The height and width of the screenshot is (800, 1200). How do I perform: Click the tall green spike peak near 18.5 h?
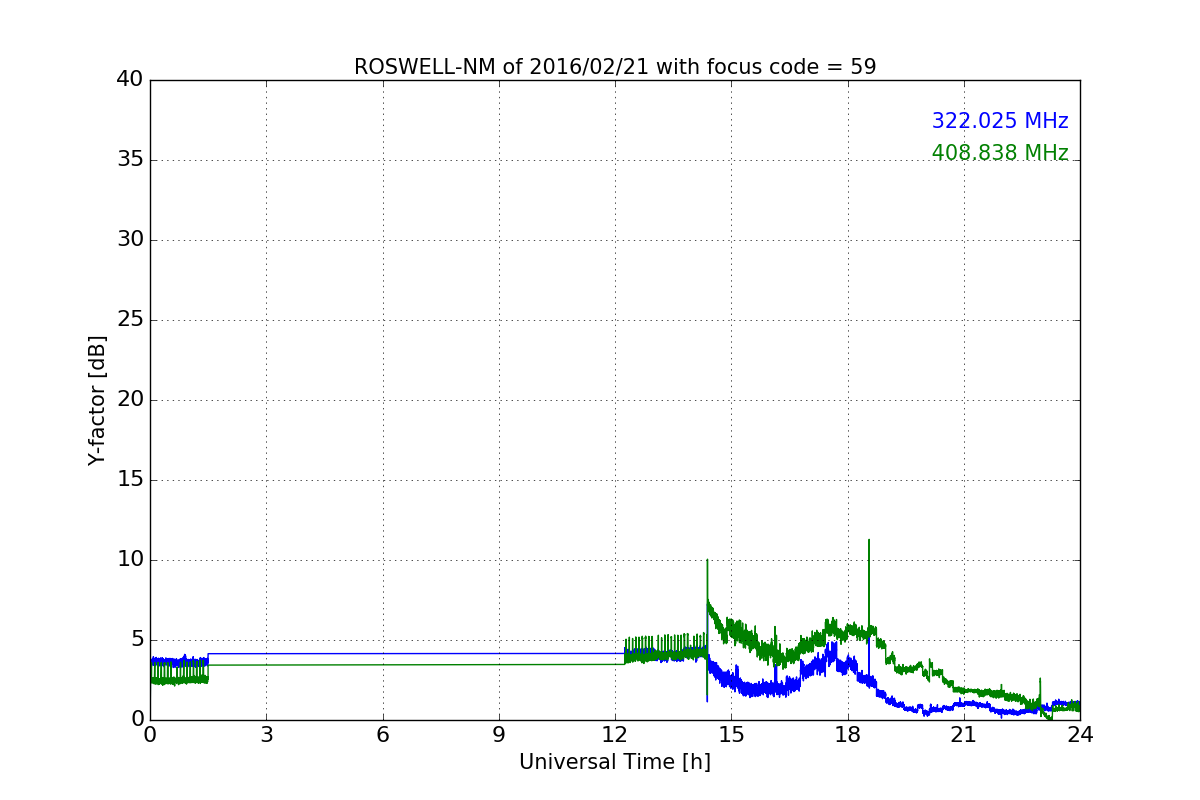868,541
